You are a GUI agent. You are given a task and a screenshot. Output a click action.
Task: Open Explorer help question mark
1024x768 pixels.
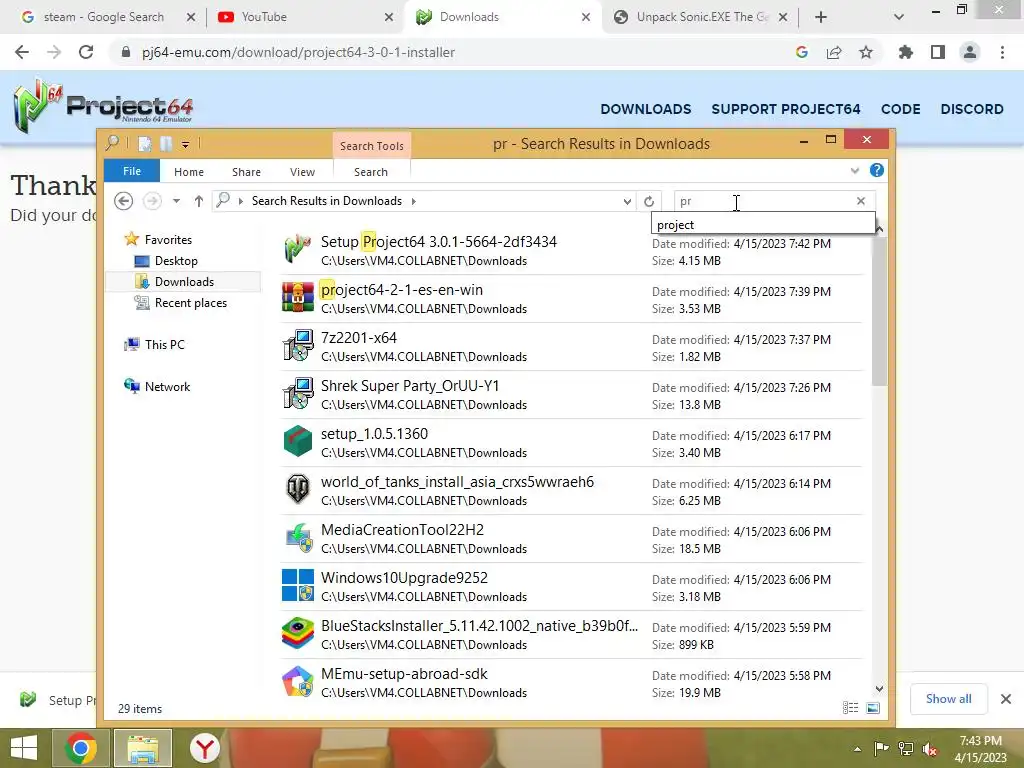pyautogui.click(x=876, y=170)
